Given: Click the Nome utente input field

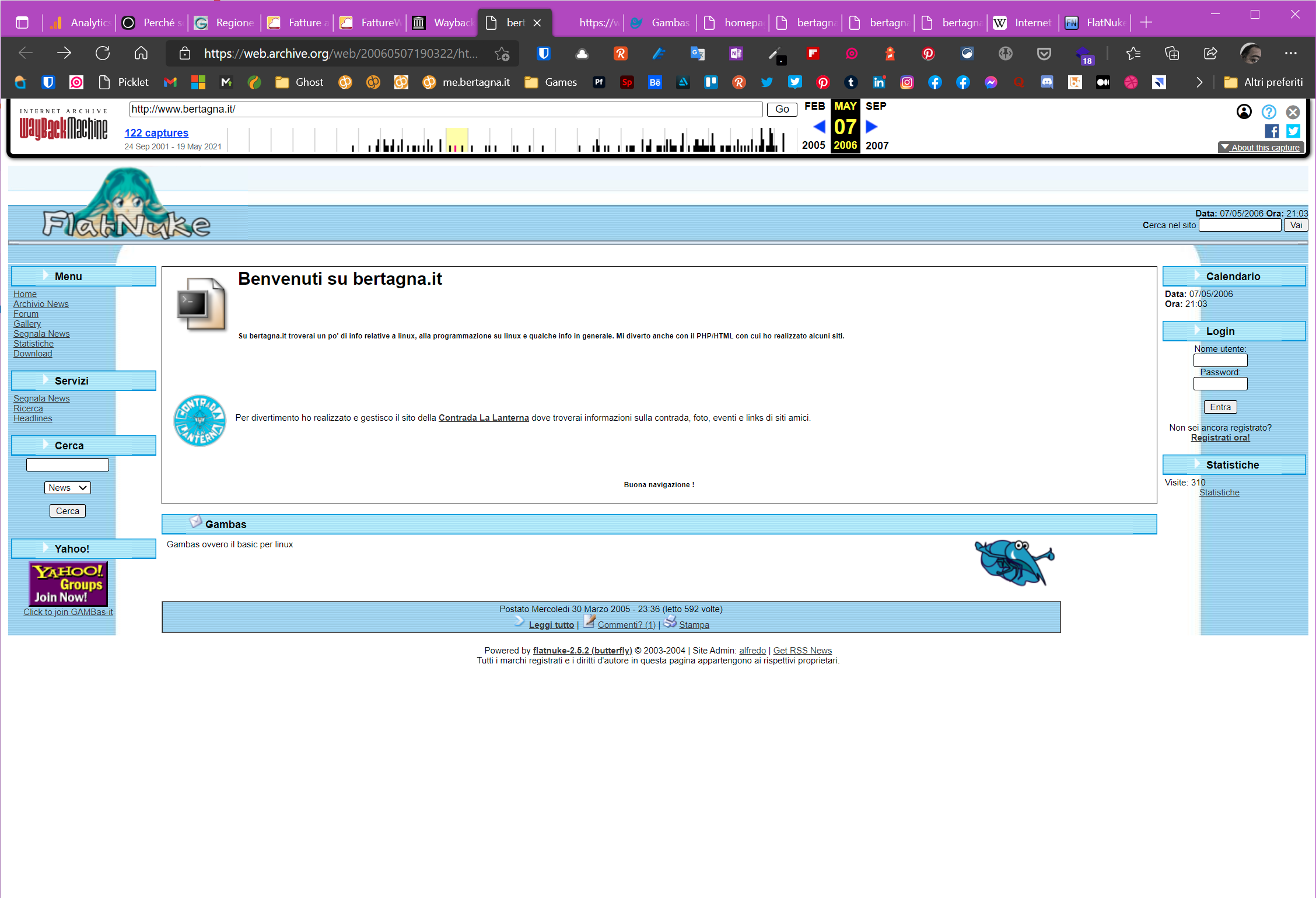Looking at the screenshot, I should point(1220,361).
